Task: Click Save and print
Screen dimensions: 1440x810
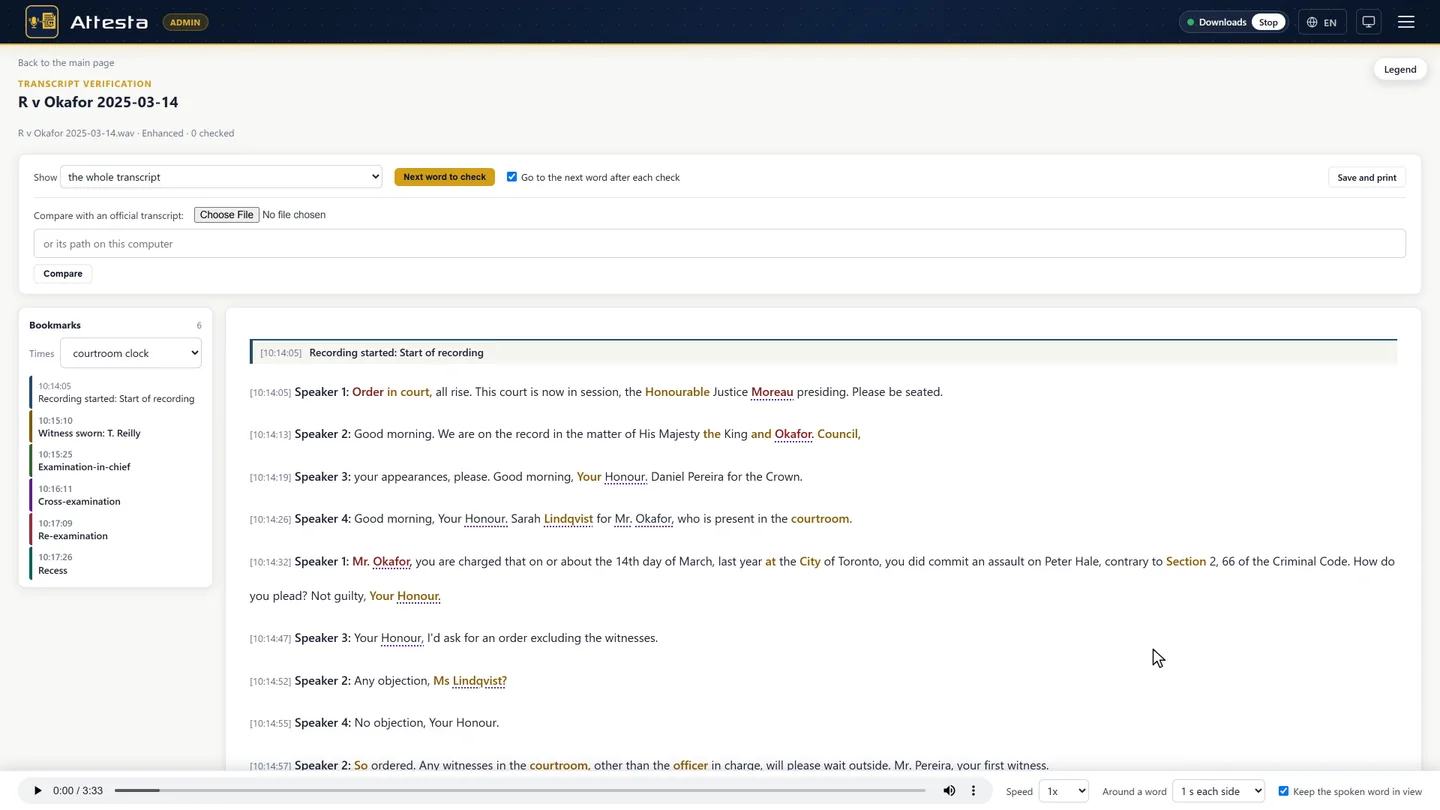Action: [1366, 177]
